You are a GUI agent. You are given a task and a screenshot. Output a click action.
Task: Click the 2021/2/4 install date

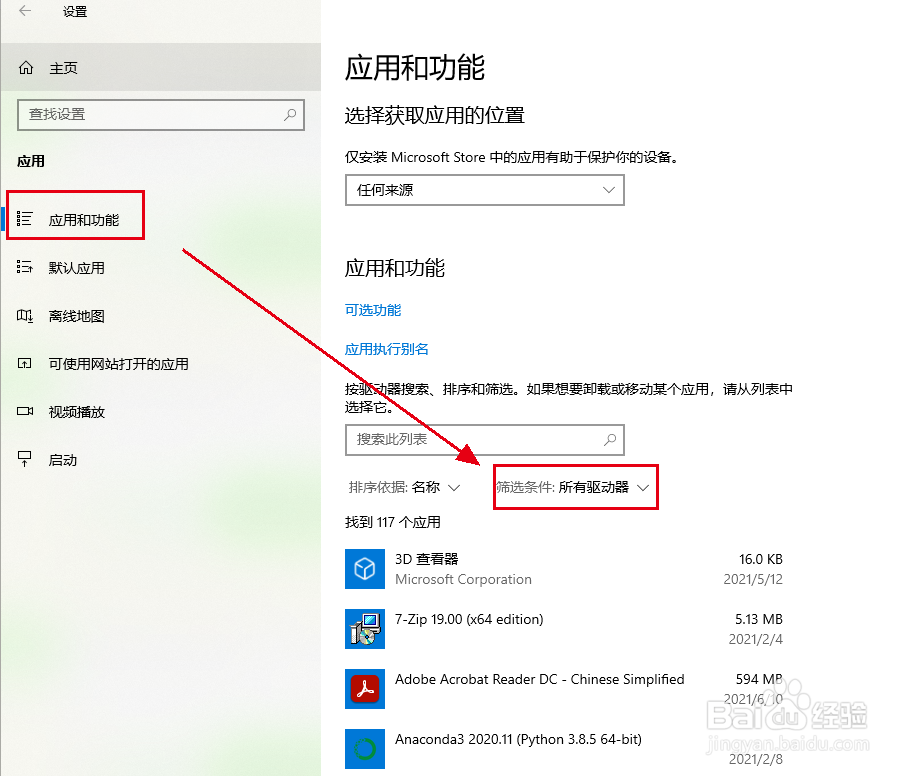coord(756,639)
